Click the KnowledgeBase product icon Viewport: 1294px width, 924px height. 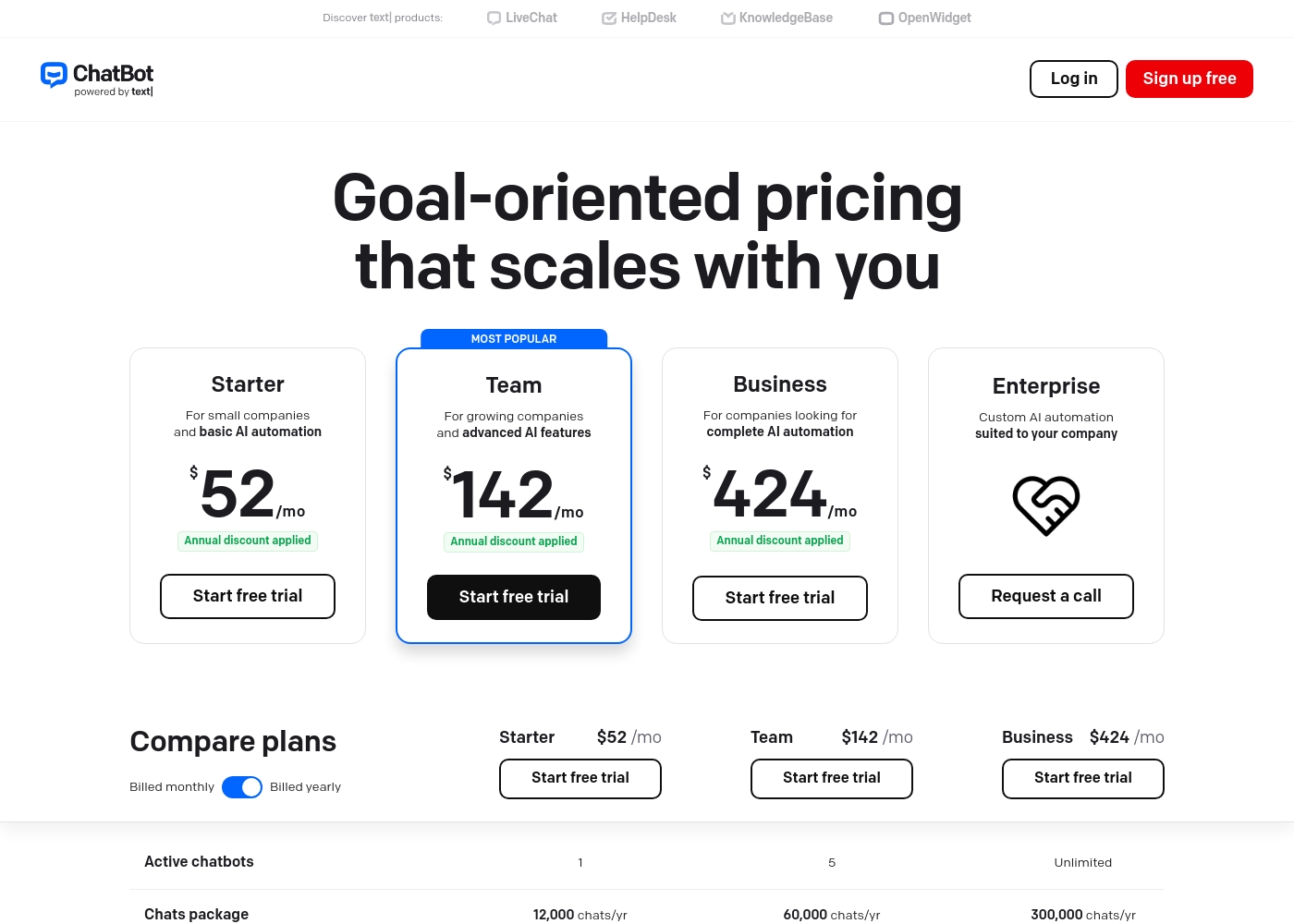727,18
